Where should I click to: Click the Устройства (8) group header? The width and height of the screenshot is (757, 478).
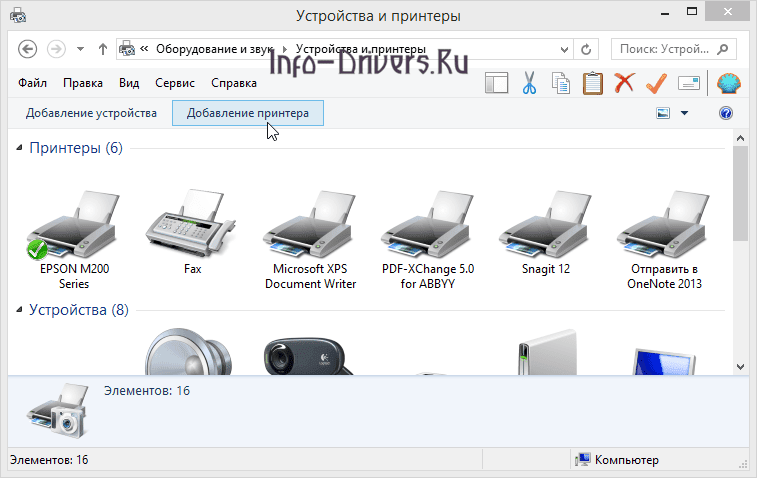pyautogui.click(x=79, y=309)
